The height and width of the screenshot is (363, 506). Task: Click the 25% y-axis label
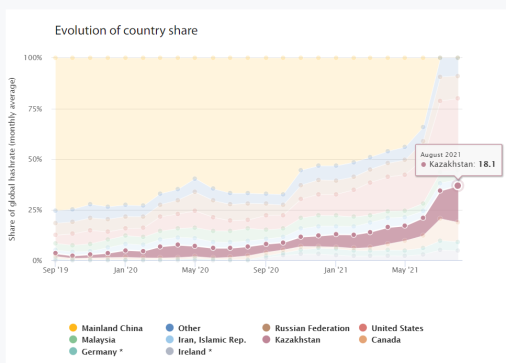(35, 210)
